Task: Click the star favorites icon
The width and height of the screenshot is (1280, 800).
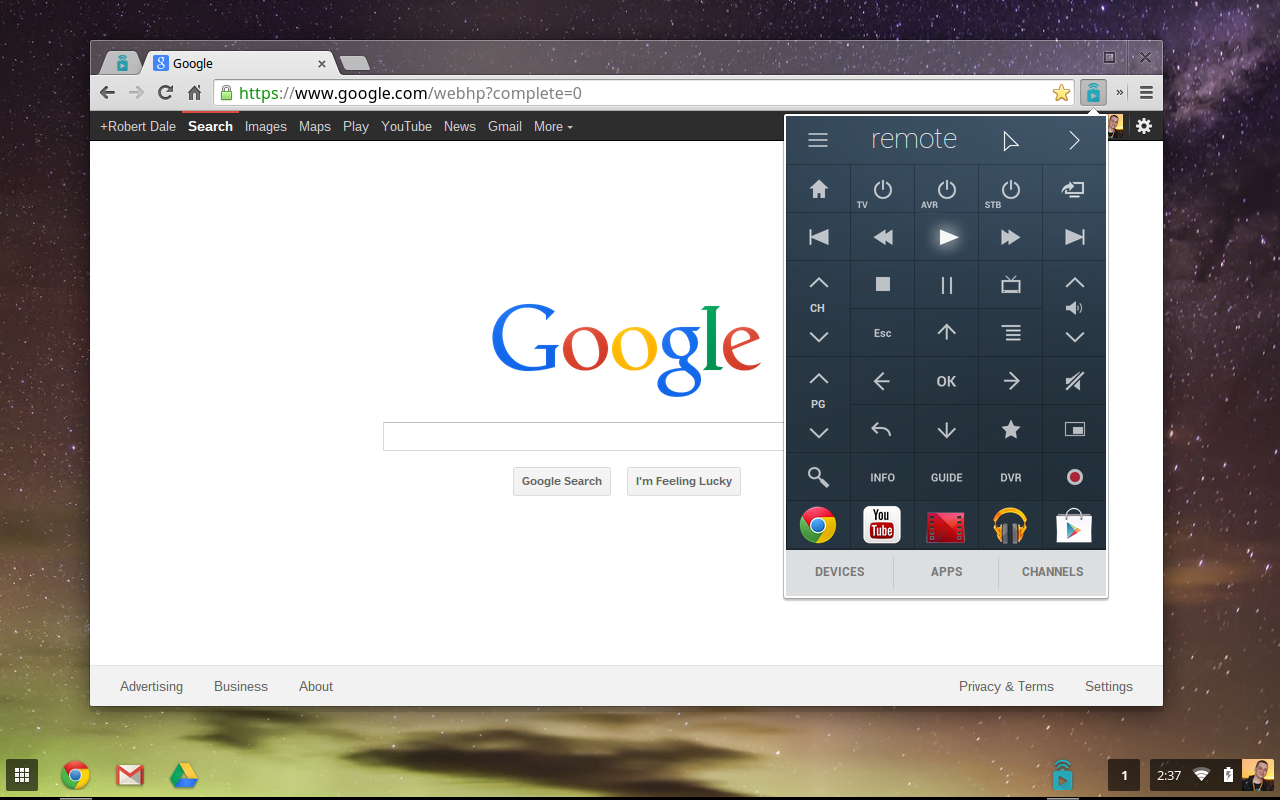Action: coord(1010,429)
